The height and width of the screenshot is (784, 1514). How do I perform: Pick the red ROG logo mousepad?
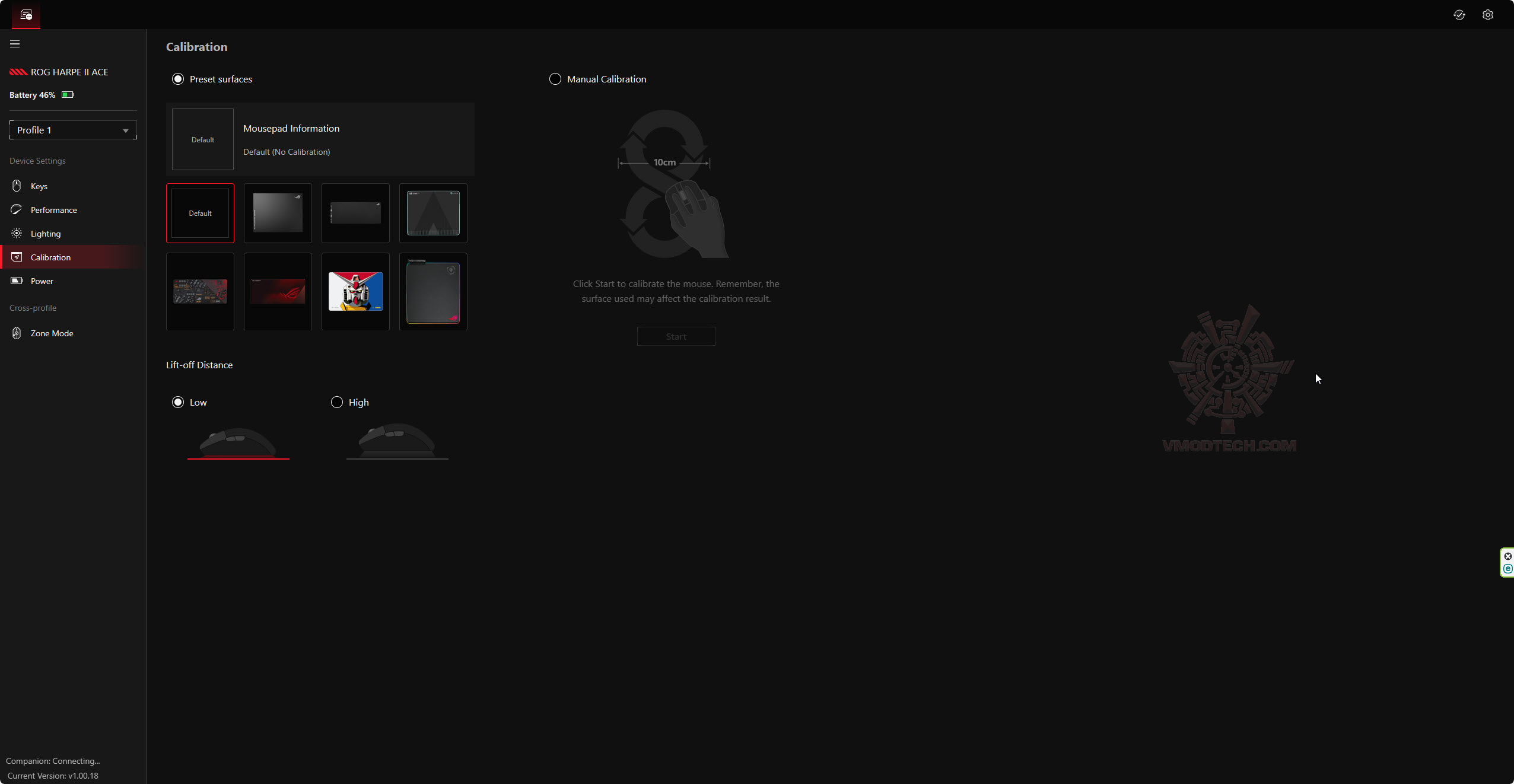point(278,291)
